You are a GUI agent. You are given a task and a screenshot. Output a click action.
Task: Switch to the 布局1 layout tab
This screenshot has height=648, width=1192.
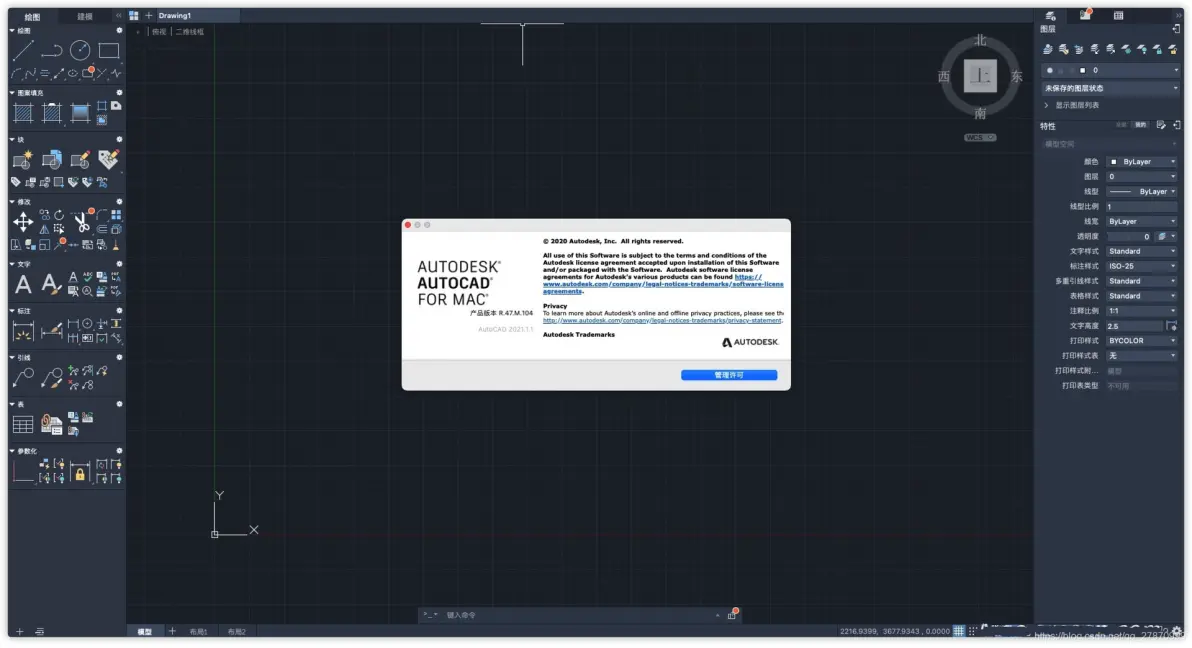pos(199,632)
